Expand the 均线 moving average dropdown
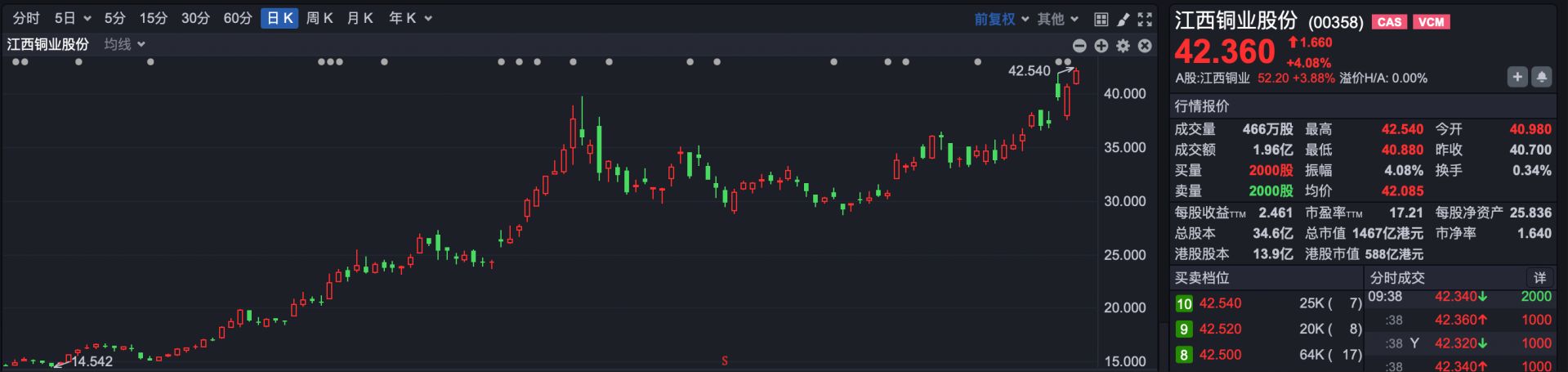 pyautogui.click(x=124, y=44)
